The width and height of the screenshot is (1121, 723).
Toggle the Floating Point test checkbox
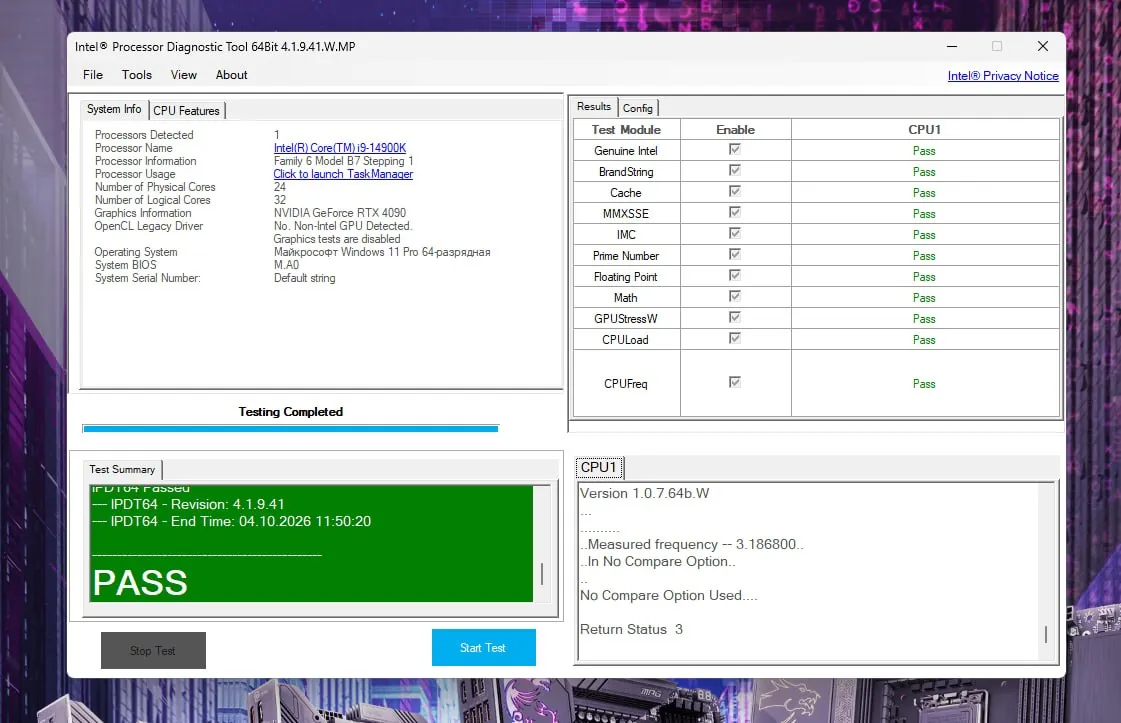pyautogui.click(x=734, y=275)
